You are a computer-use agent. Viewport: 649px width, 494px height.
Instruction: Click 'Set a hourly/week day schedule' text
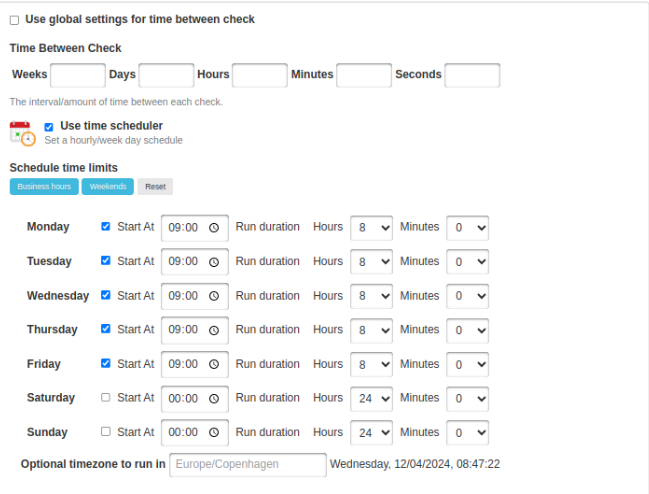113,140
